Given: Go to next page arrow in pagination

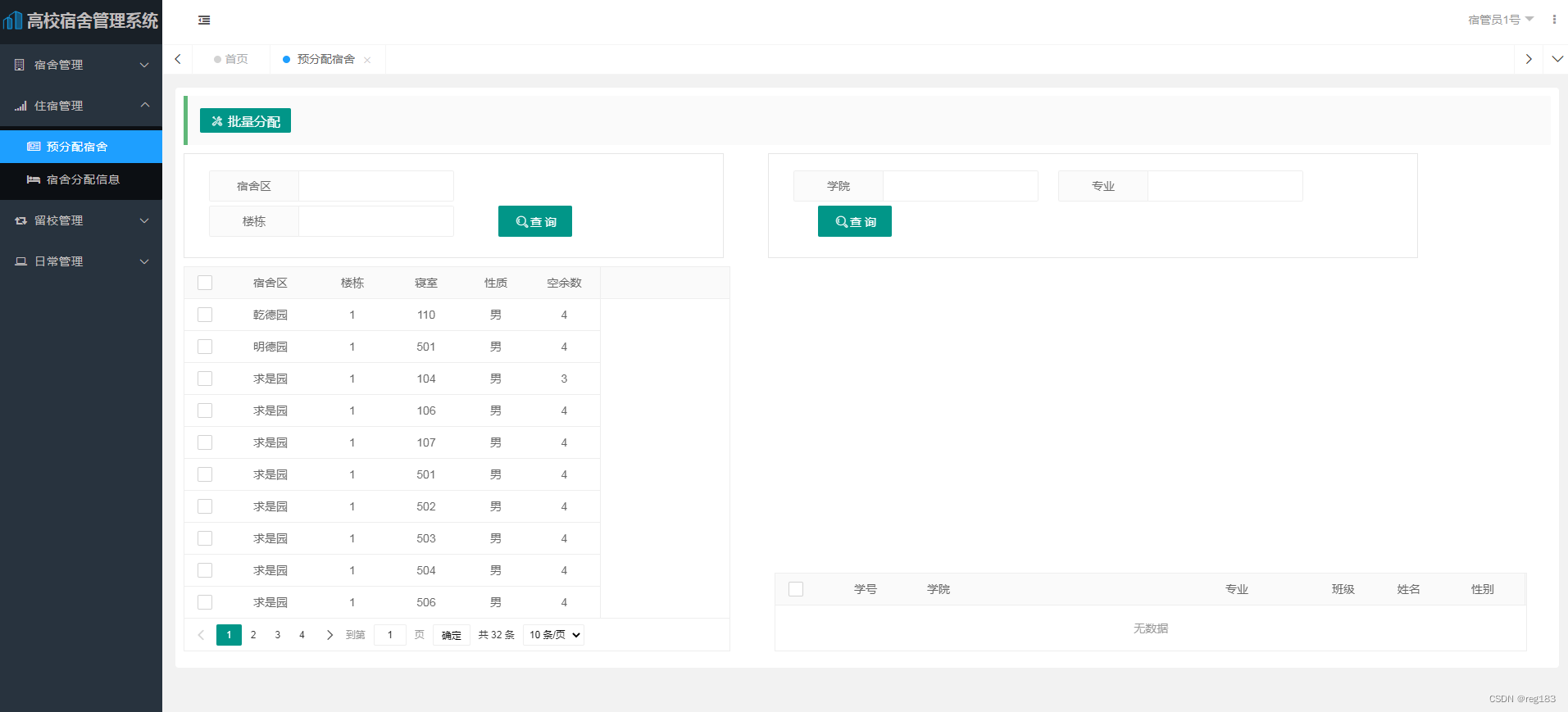Looking at the screenshot, I should (330, 635).
